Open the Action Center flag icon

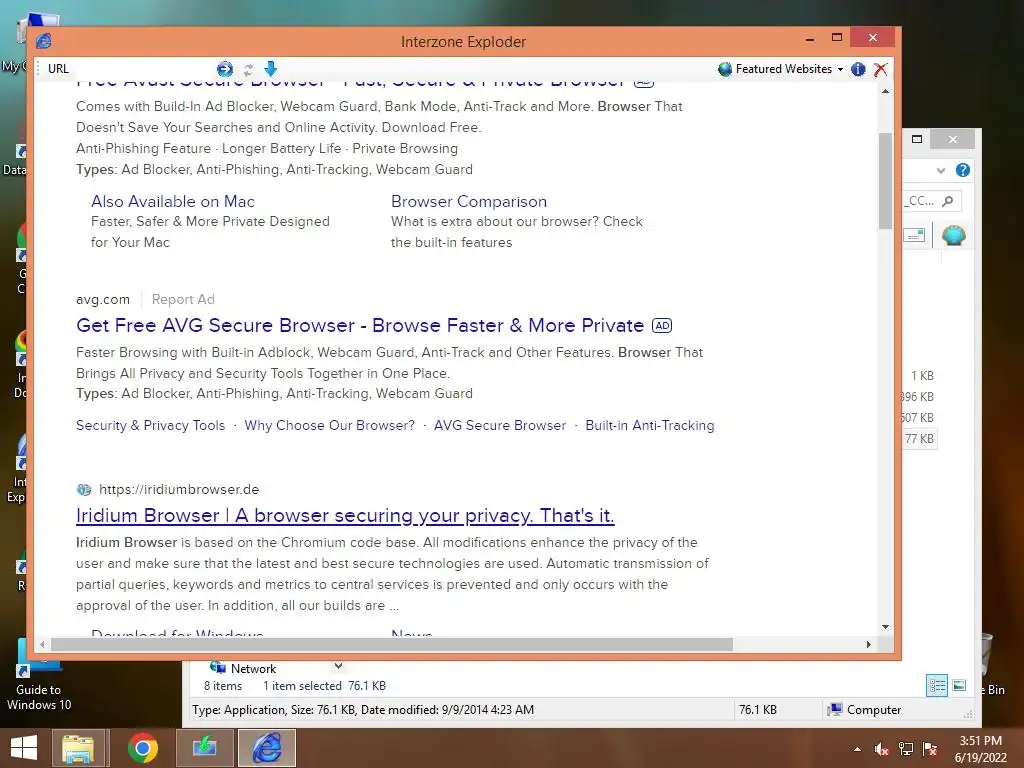tap(930, 749)
